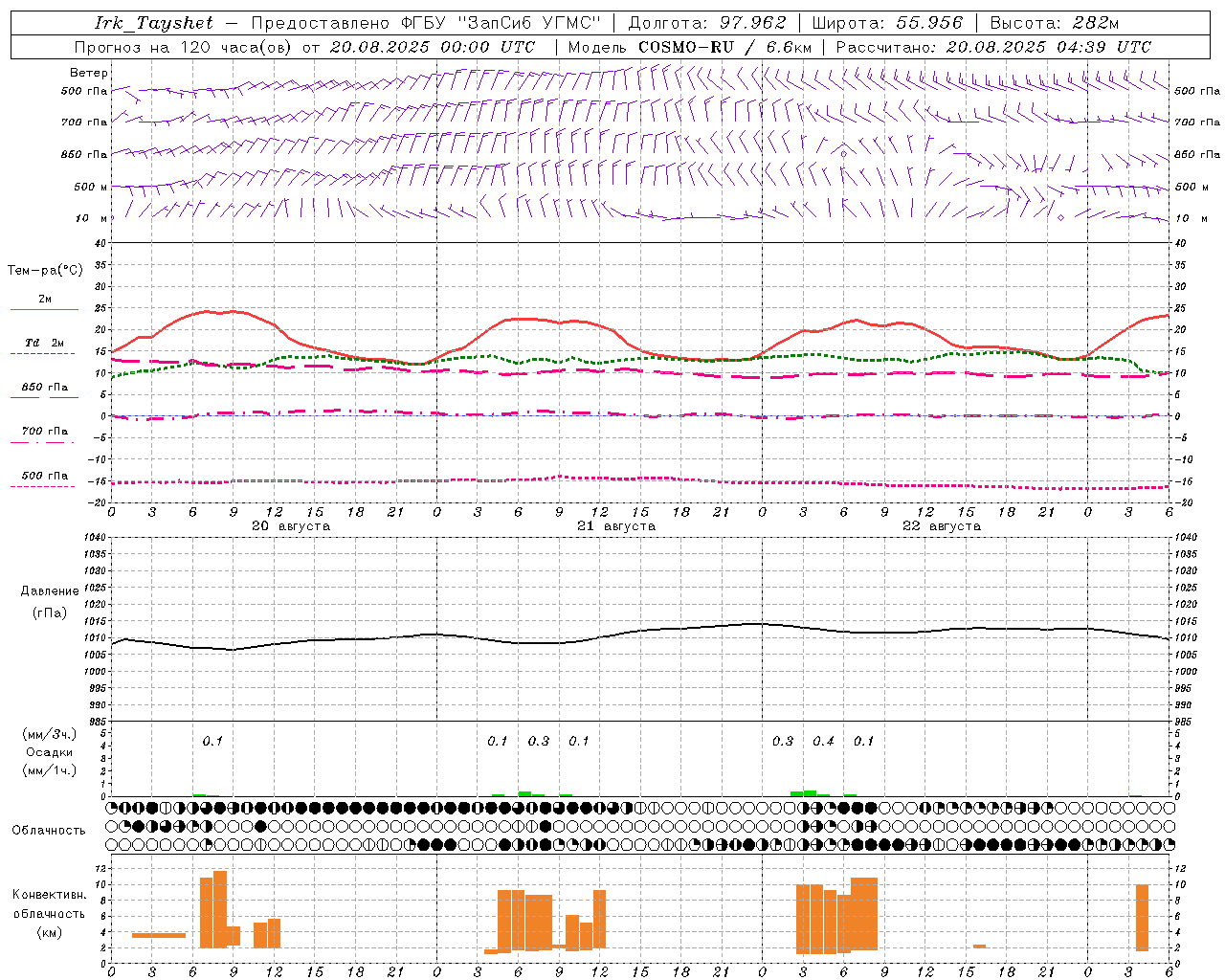Click the 0.1 precipitation value on 20 августа
Viewport: 1225px width, 980px height.
[x=212, y=741]
